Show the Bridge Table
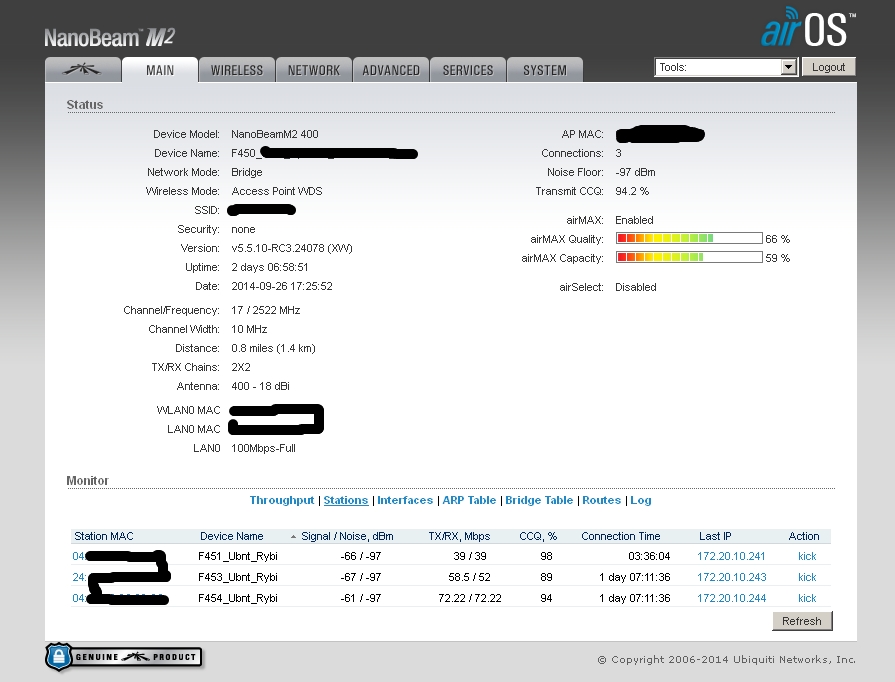Screen dimensions: 895x682 (539, 500)
